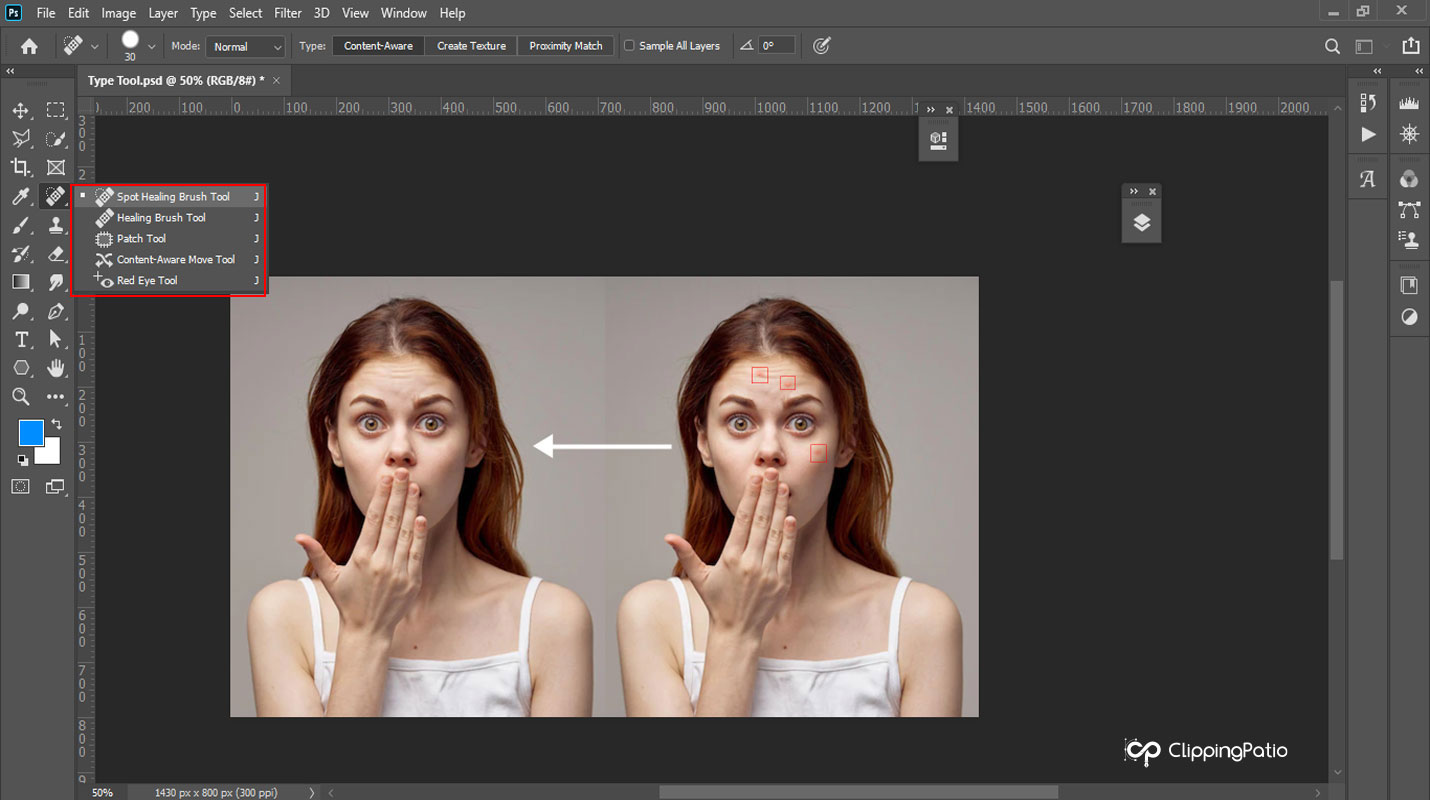Image resolution: width=1430 pixels, height=800 pixels.
Task: Toggle pressure for size button
Action: (822, 46)
